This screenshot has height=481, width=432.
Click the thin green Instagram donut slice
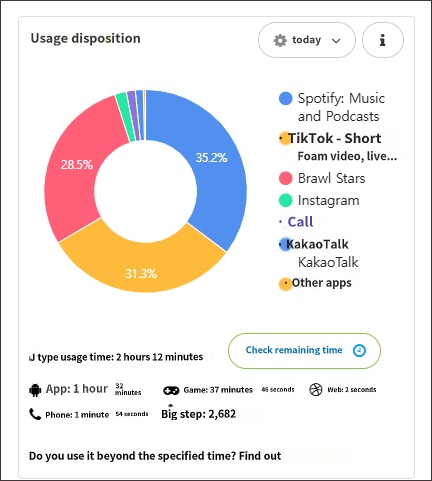(126, 117)
